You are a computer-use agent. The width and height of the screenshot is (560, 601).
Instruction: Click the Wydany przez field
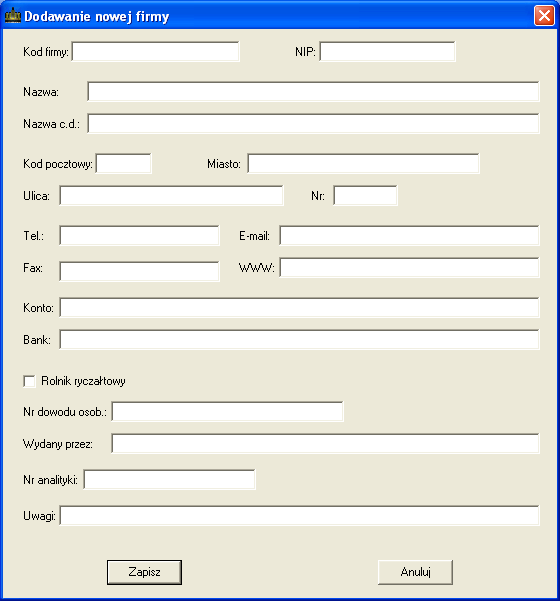pyautogui.click(x=325, y=443)
